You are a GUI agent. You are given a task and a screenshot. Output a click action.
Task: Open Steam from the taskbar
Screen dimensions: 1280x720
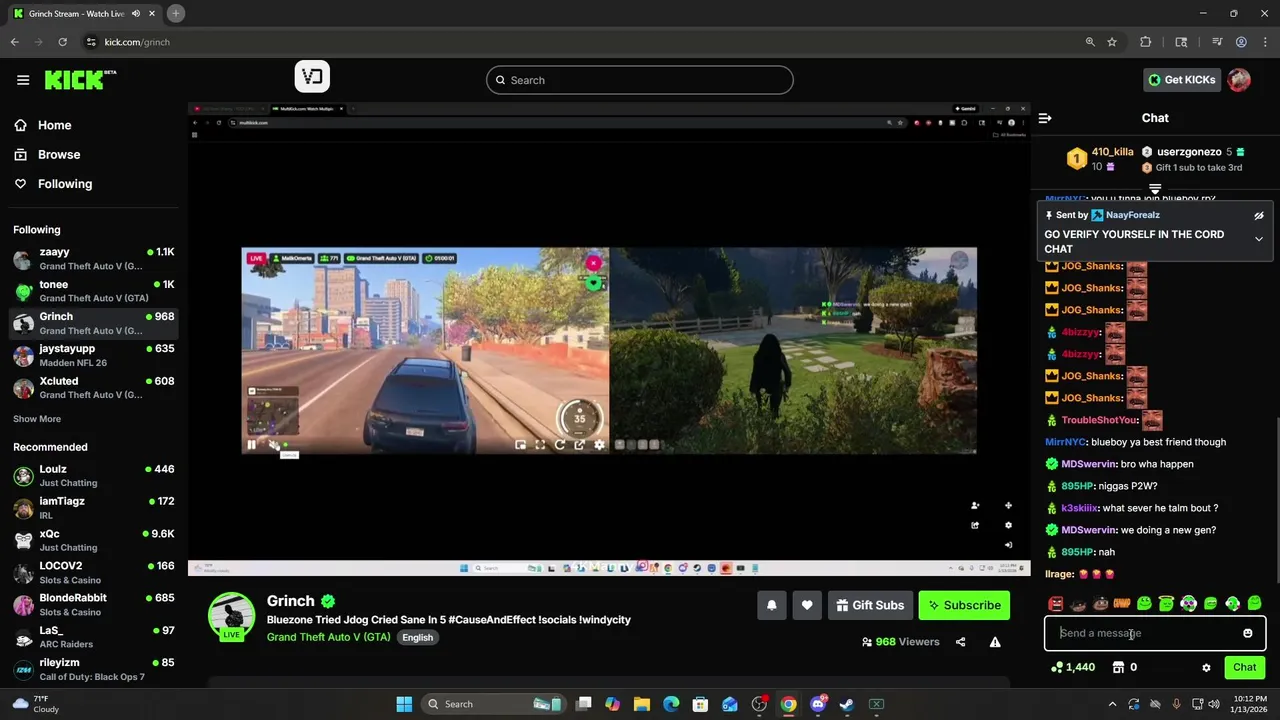pos(846,704)
